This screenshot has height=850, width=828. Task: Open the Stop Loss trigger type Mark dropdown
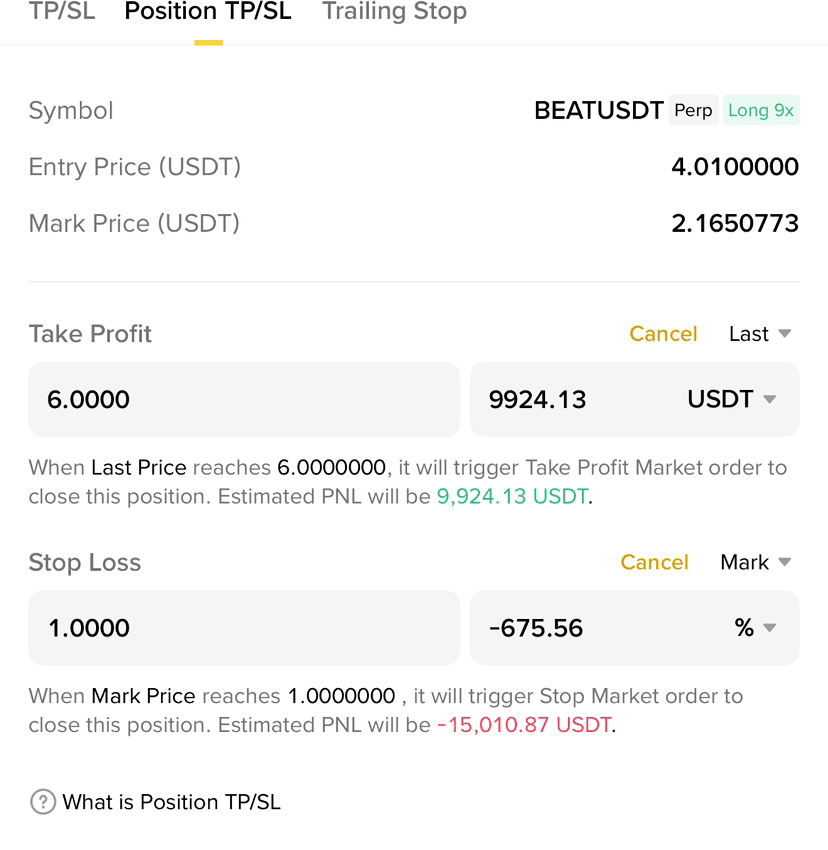coord(756,563)
